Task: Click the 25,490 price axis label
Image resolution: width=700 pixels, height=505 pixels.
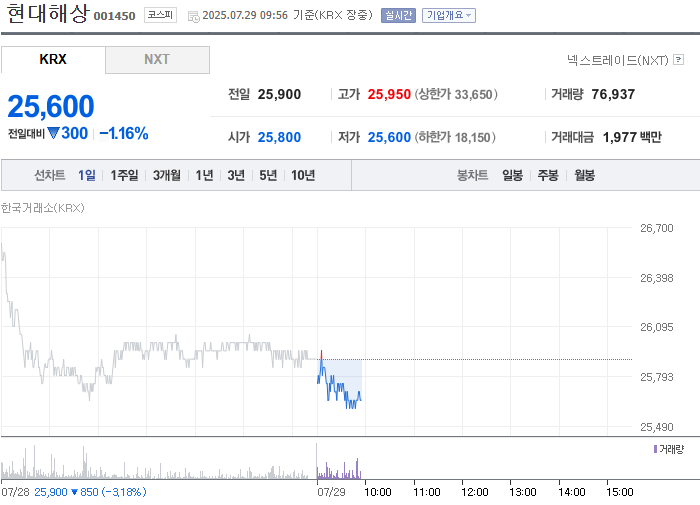Action: (x=657, y=427)
